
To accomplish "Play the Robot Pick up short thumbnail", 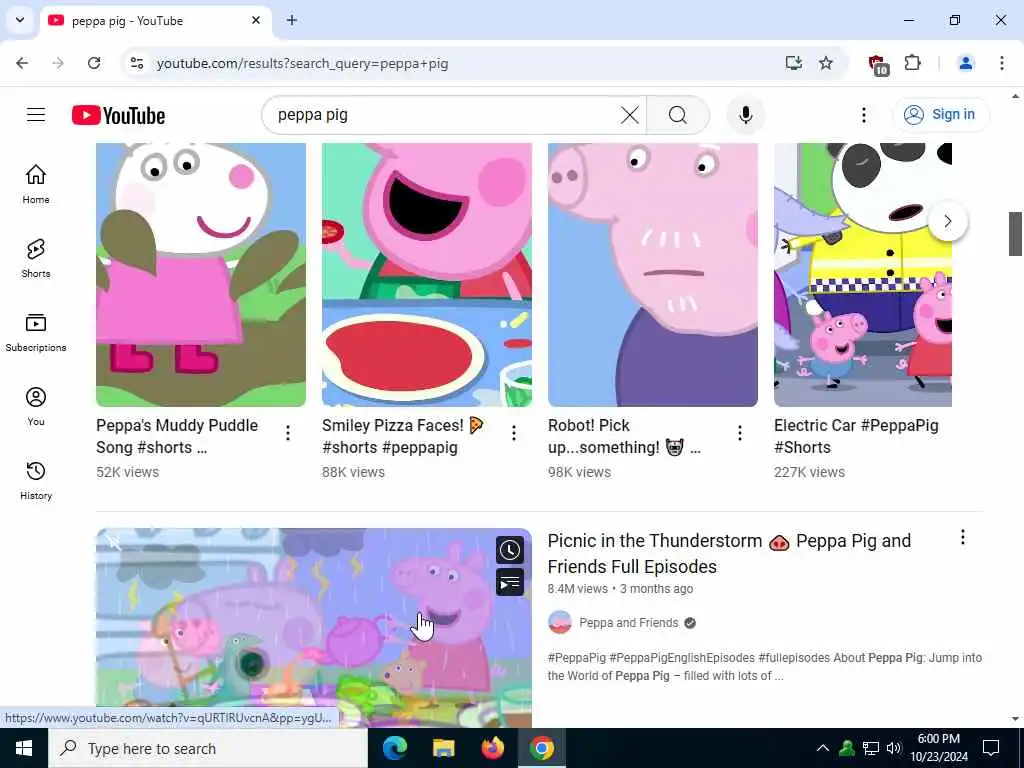I will [x=652, y=274].
